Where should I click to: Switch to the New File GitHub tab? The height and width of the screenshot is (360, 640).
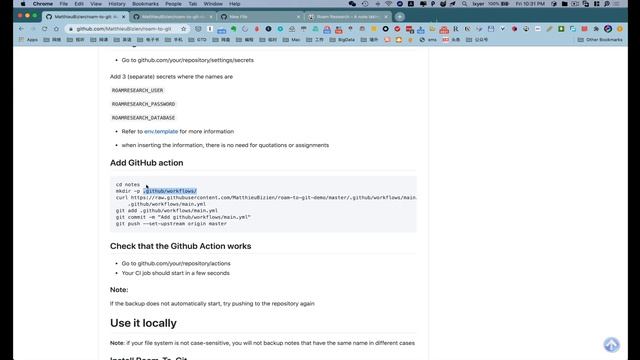(259, 17)
